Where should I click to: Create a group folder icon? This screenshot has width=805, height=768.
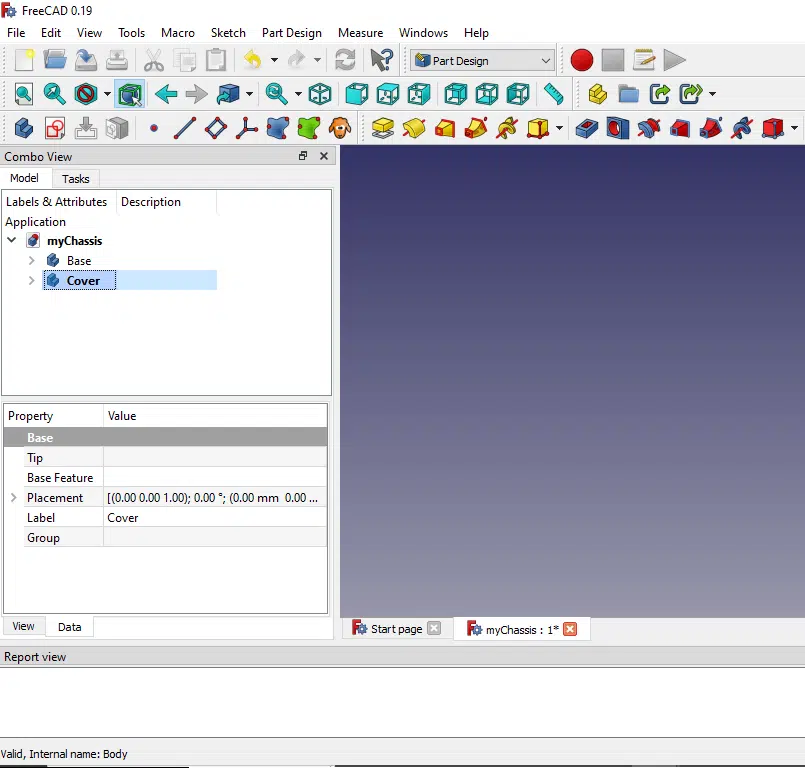coord(628,94)
